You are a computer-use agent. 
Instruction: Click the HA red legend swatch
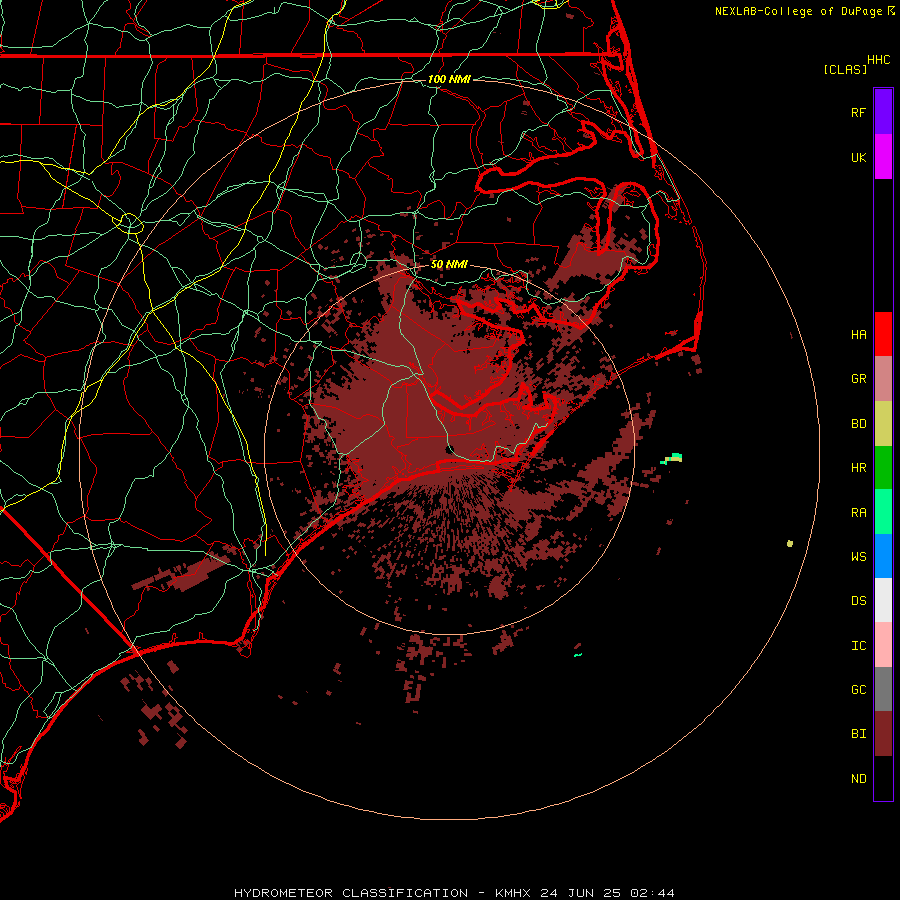(x=883, y=334)
